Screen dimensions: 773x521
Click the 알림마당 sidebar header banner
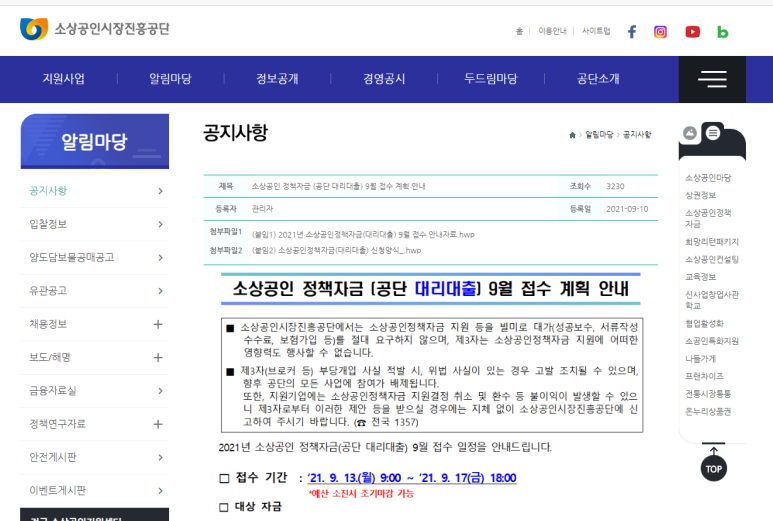click(95, 141)
